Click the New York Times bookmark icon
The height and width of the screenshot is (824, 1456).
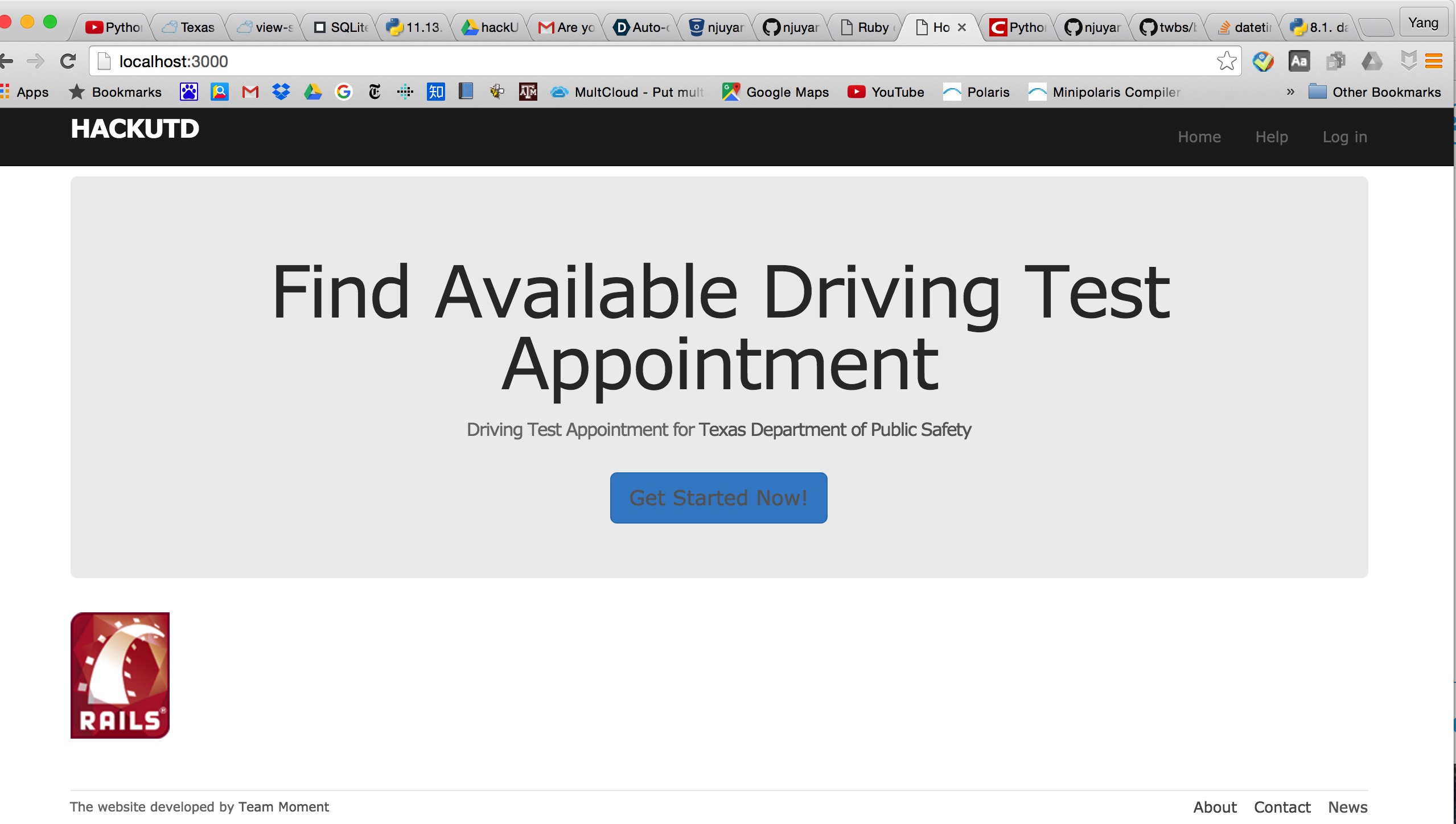375,92
